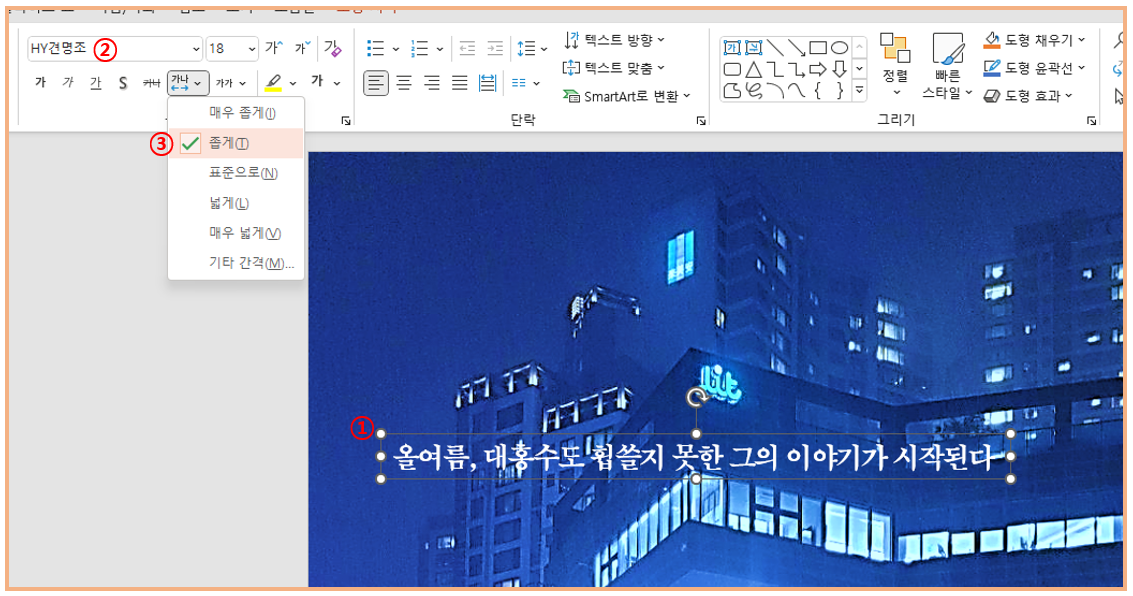The height and width of the screenshot is (596, 1133).
Task: Select the curve shape
Action: point(797,91)
